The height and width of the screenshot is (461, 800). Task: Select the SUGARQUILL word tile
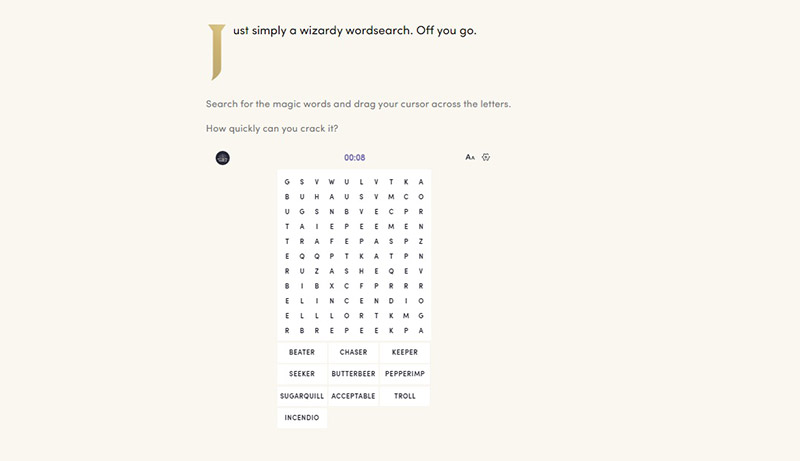click(x=302, y=396)
